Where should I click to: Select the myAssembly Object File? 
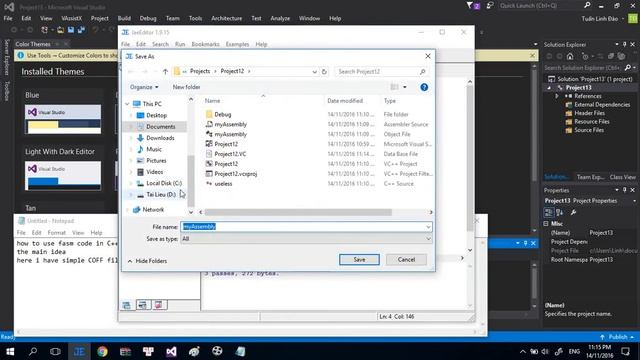[231, 134]
